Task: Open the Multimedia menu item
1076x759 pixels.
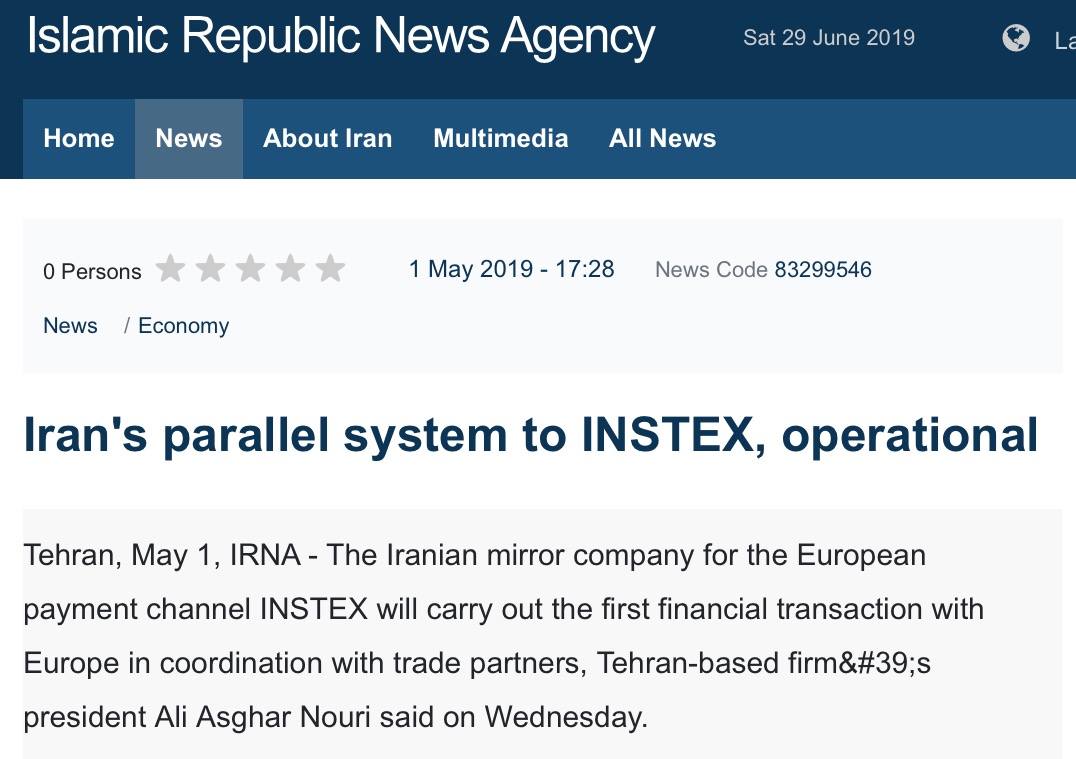Action: click(501, 138)
